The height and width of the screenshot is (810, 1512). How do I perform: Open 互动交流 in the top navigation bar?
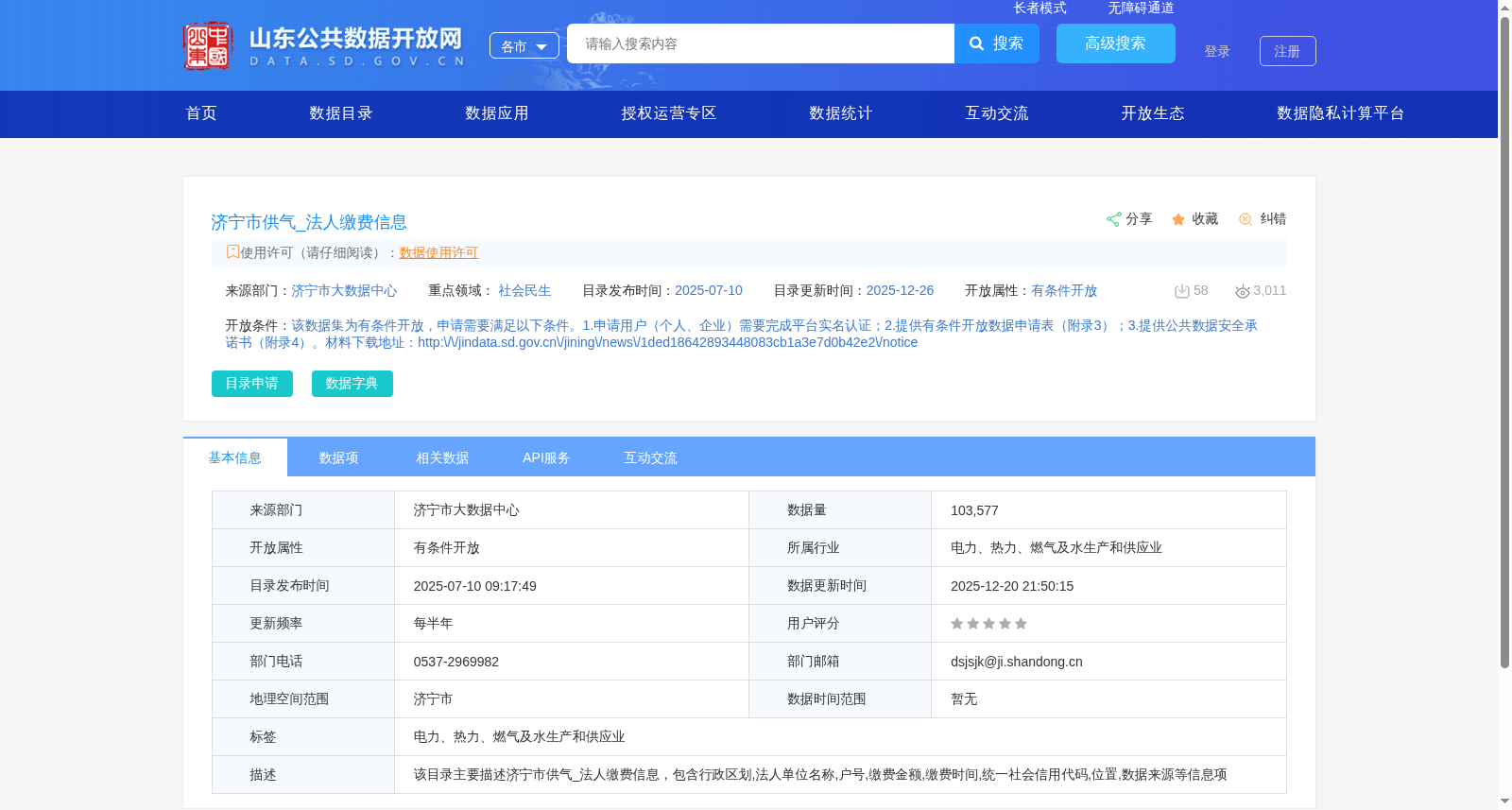(997, 113)
